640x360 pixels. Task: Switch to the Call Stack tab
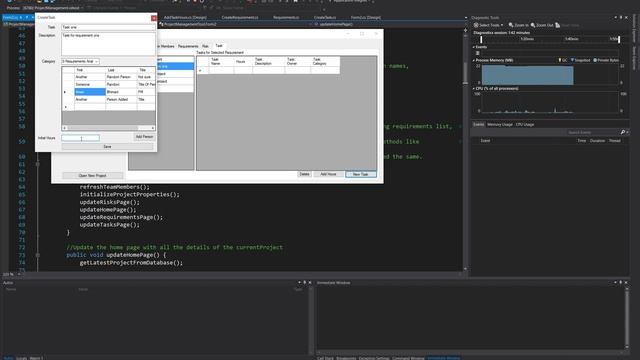coord(325,358)
